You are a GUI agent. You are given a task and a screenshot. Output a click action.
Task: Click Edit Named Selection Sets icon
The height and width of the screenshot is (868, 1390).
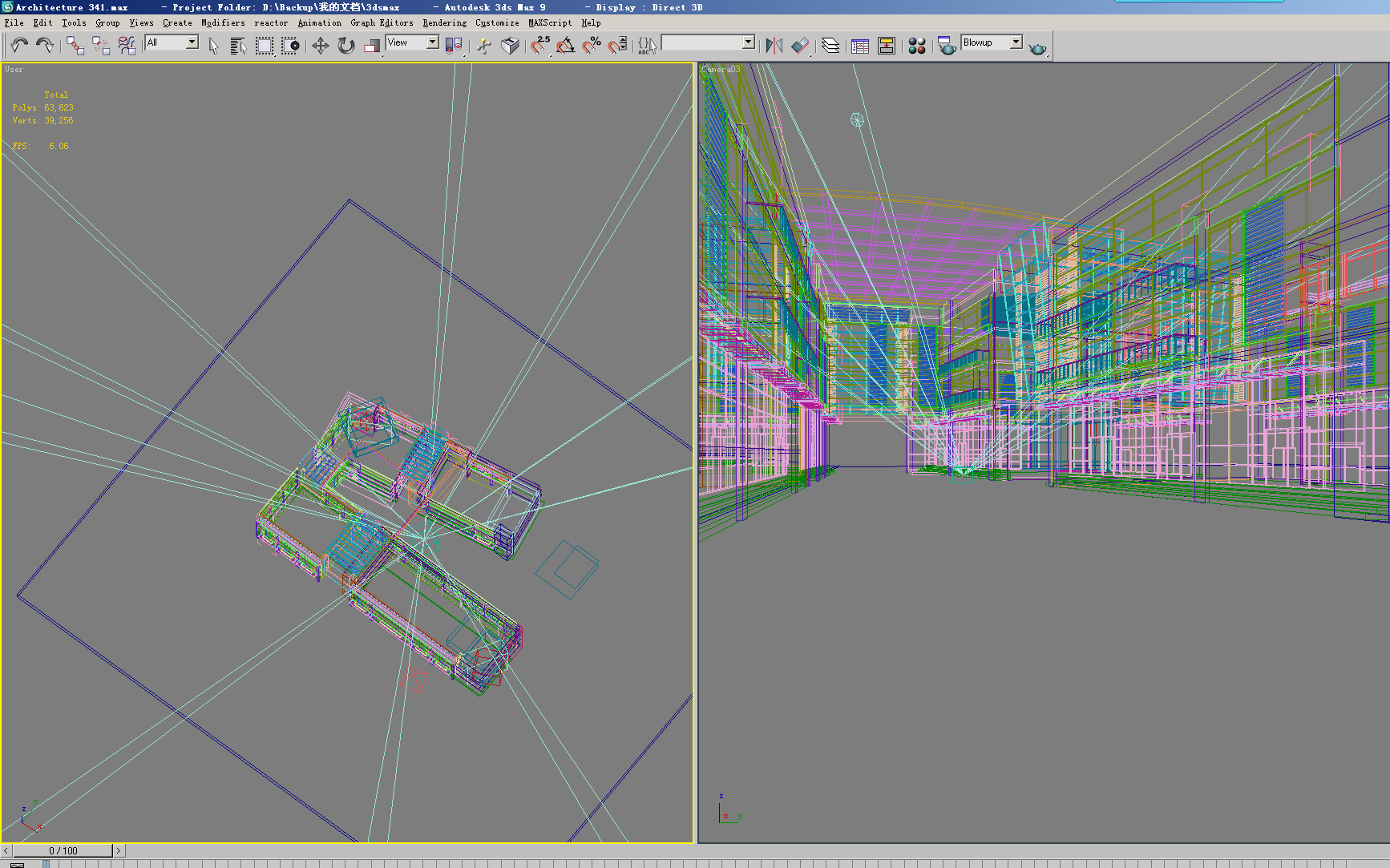pos(647,46)
